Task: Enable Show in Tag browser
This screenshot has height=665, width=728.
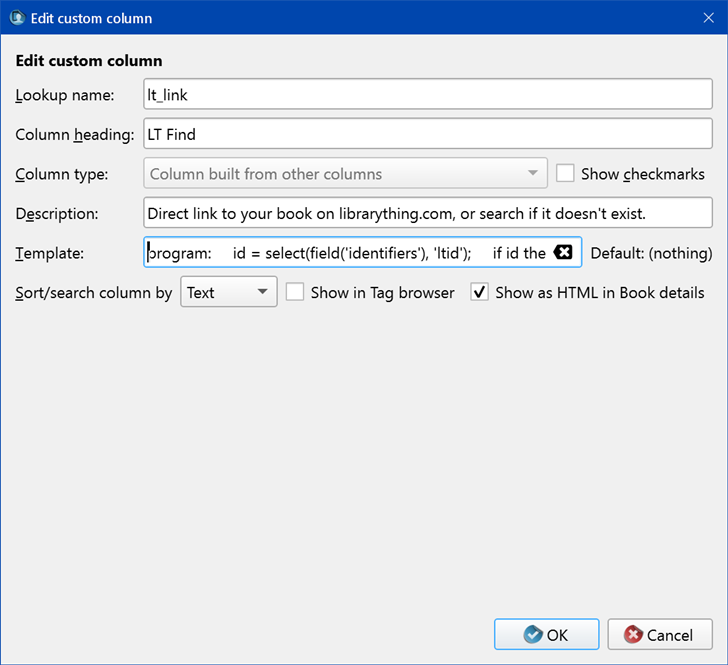Action: point(295,293)
